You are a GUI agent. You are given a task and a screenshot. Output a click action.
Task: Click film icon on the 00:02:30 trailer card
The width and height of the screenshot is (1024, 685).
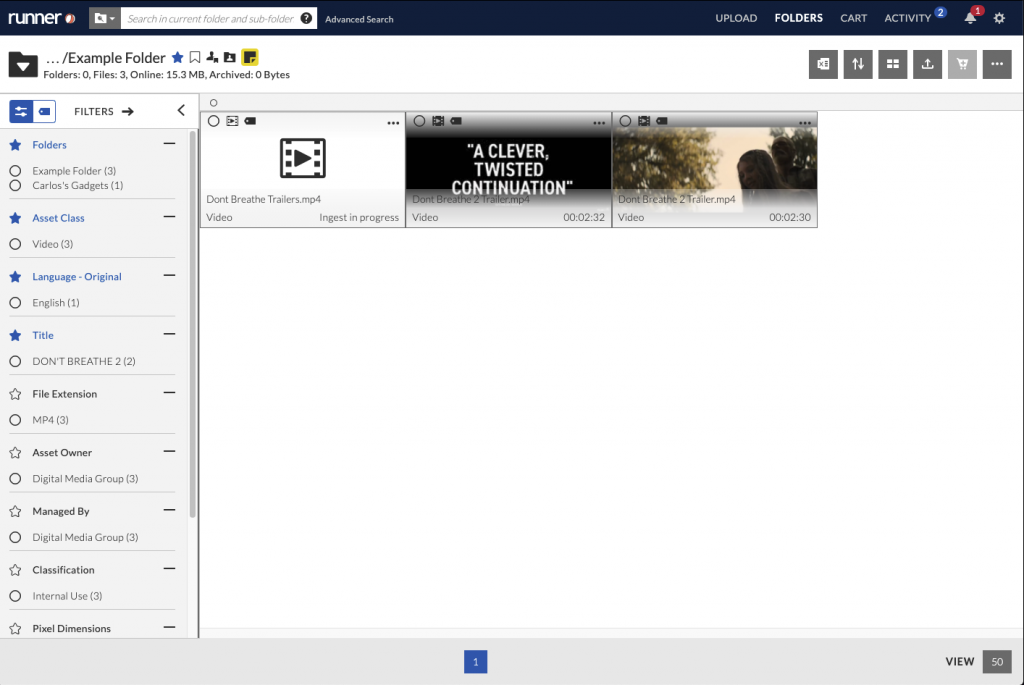pyautogui.click(x=644, y=121)
